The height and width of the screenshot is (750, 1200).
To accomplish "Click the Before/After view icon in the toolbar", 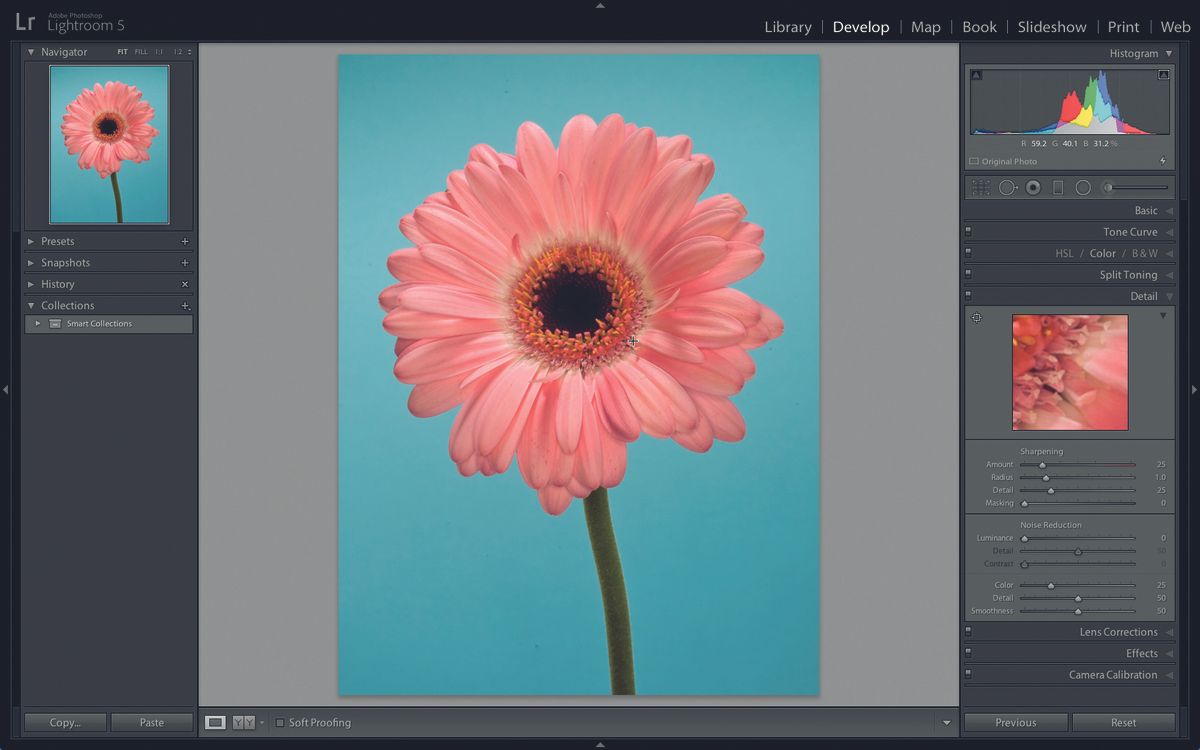I will 243,722.
